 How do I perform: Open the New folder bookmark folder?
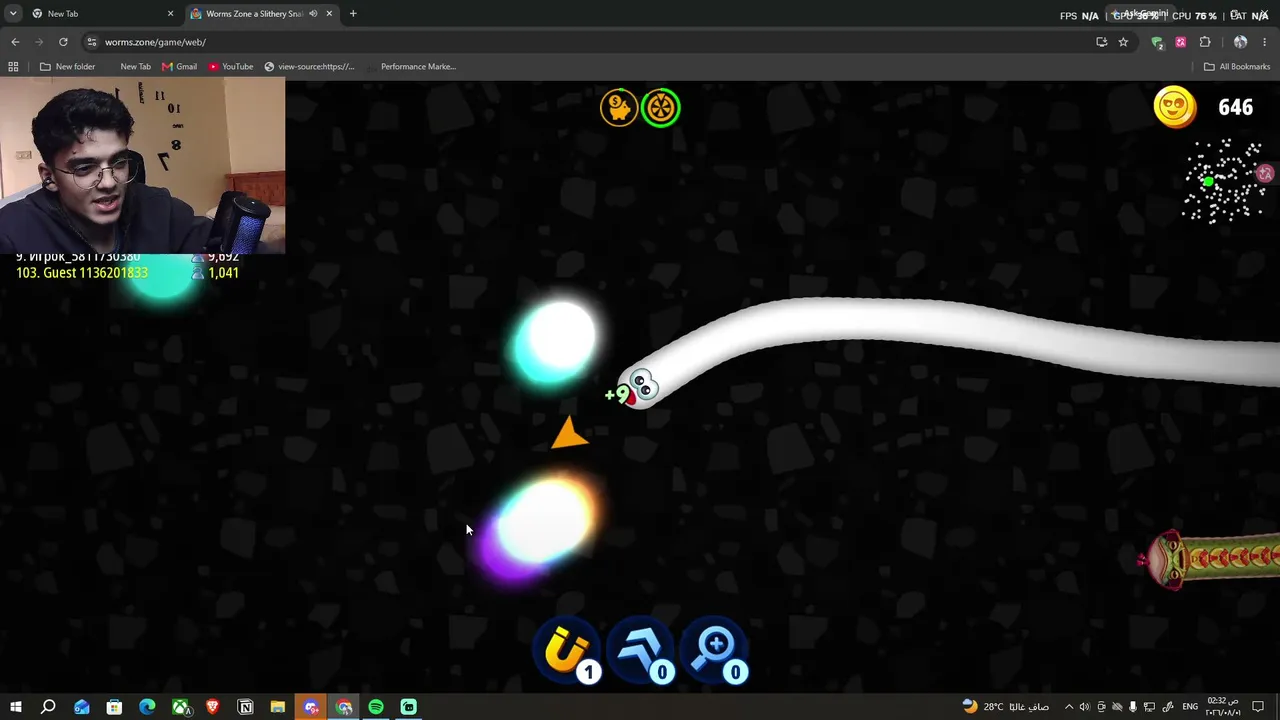pyautogui.click(x=67, y=67)
